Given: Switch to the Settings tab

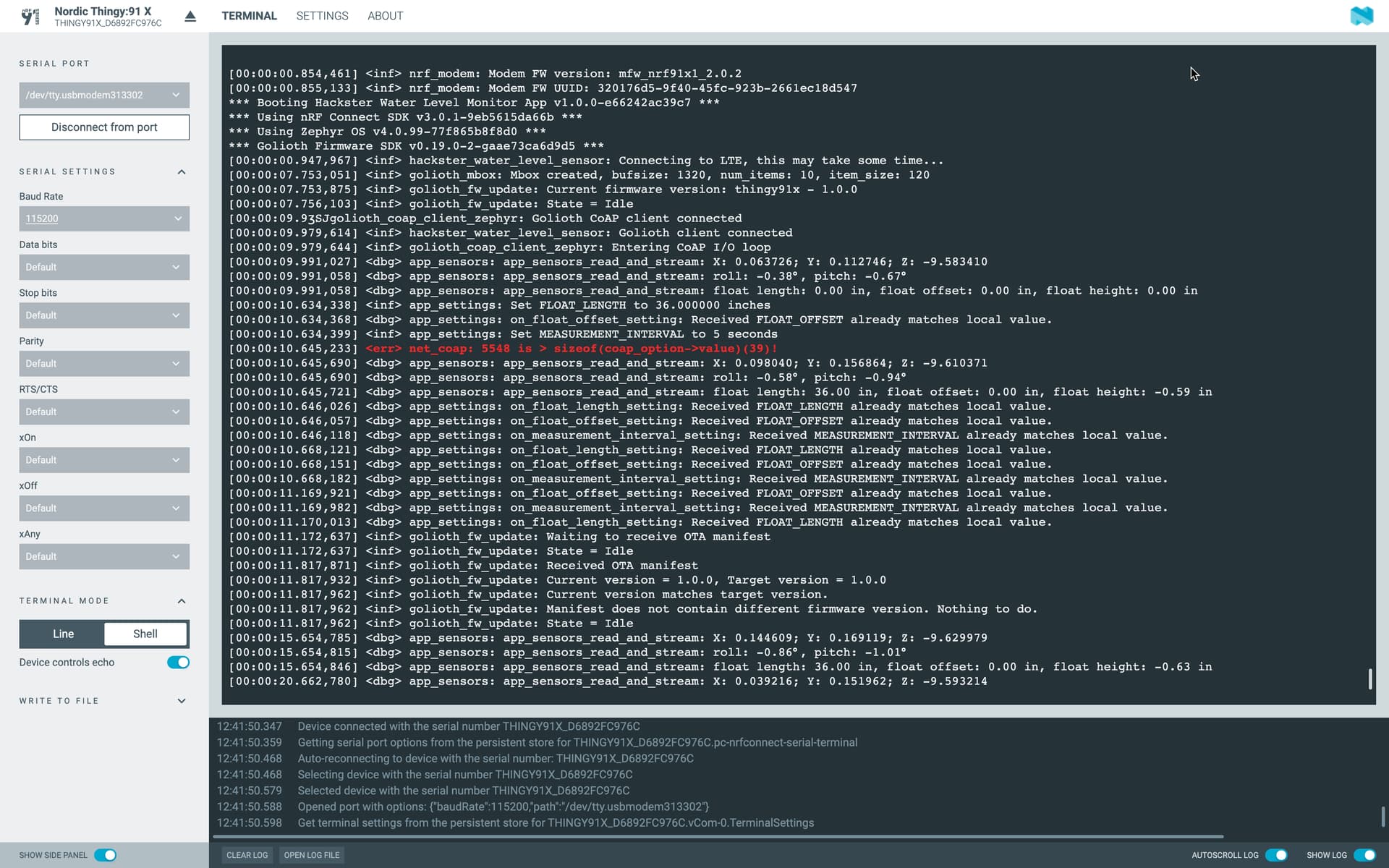Looking at the screenshot, I should point(322,16).
